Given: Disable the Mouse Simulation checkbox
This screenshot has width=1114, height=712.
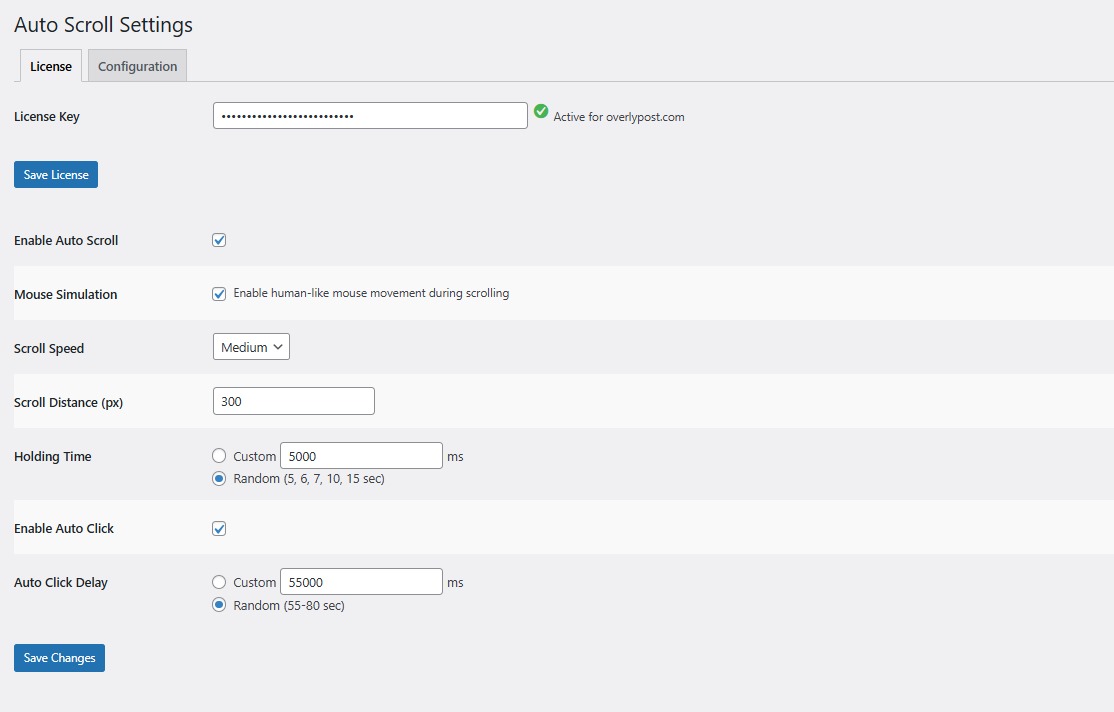Looking at the screenshot, I should 219,294.
